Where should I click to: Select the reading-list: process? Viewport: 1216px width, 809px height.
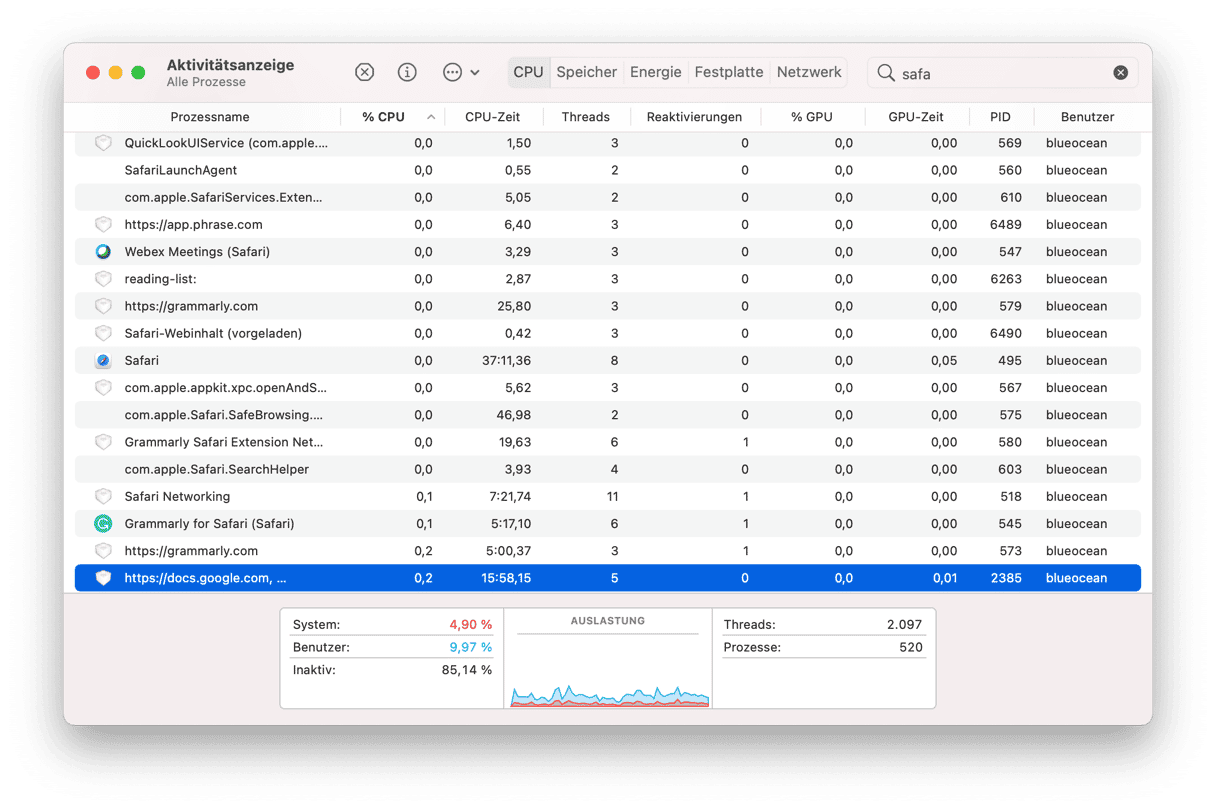[x=160, y=279]
